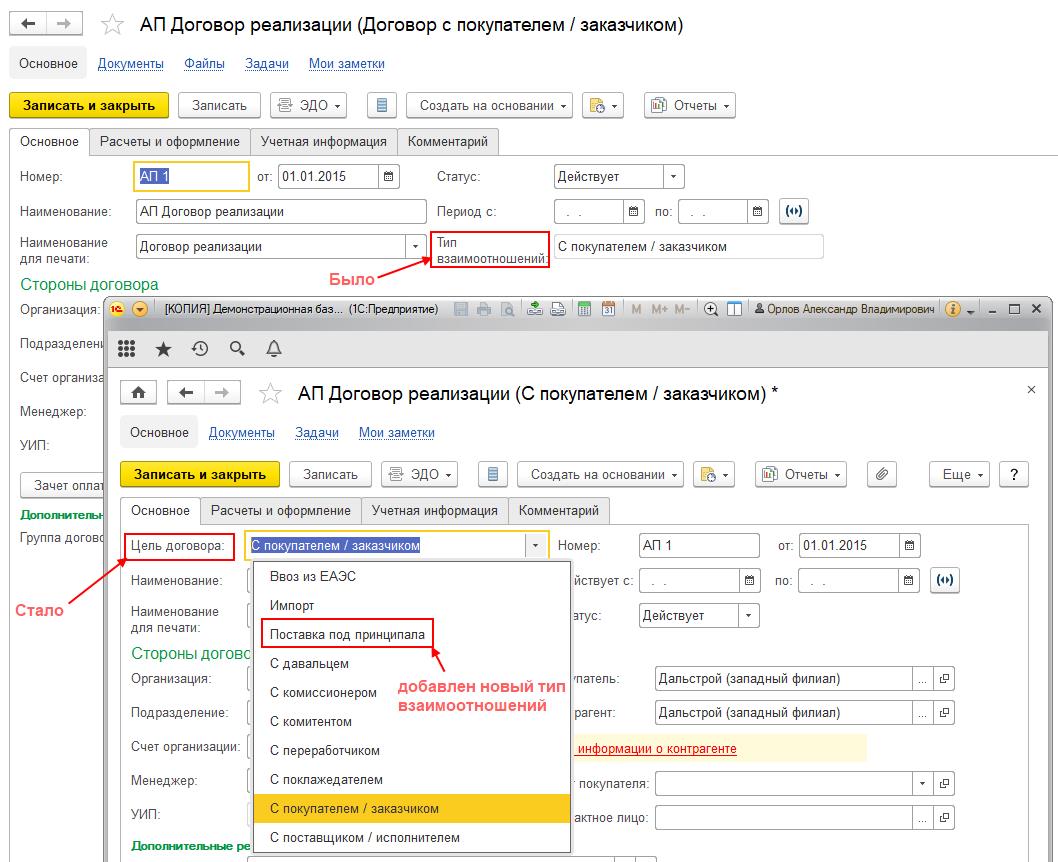
Task: Click the 1C logo icon in title bar
Action: click(x=117, y=309)
